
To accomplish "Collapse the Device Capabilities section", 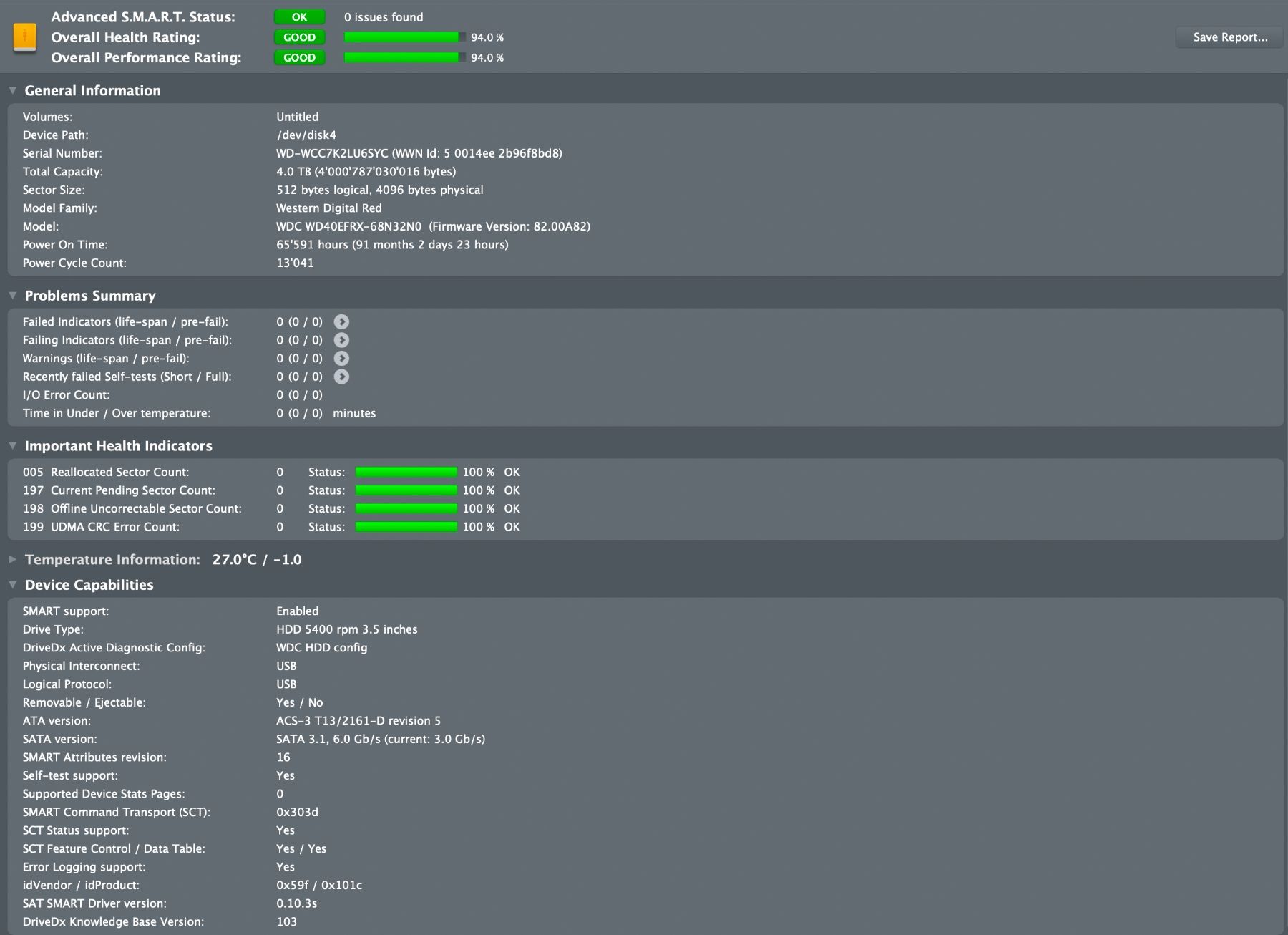I will 12,585.
